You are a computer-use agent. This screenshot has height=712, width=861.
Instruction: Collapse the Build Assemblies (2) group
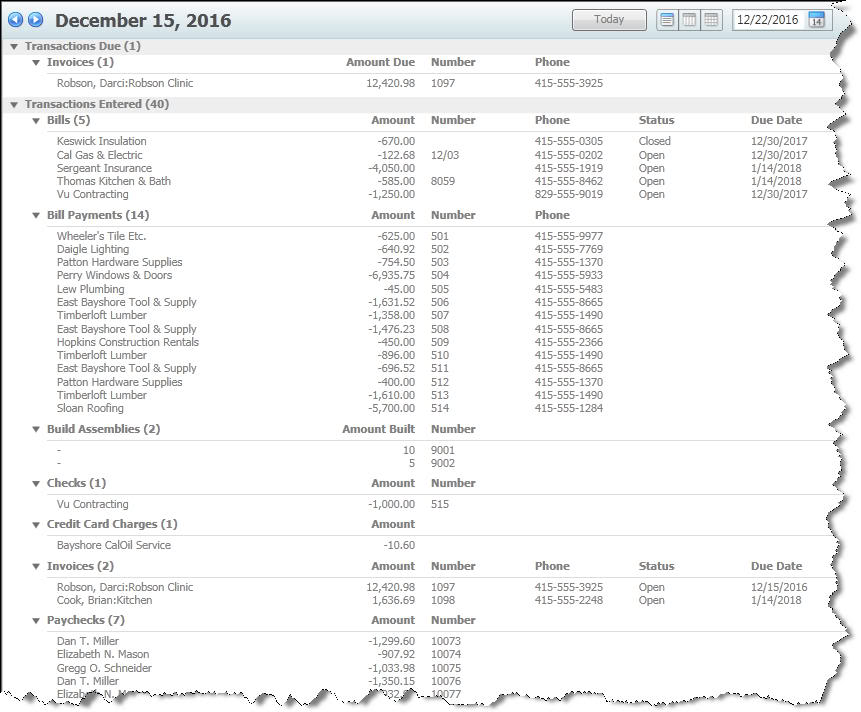point(36,429)
